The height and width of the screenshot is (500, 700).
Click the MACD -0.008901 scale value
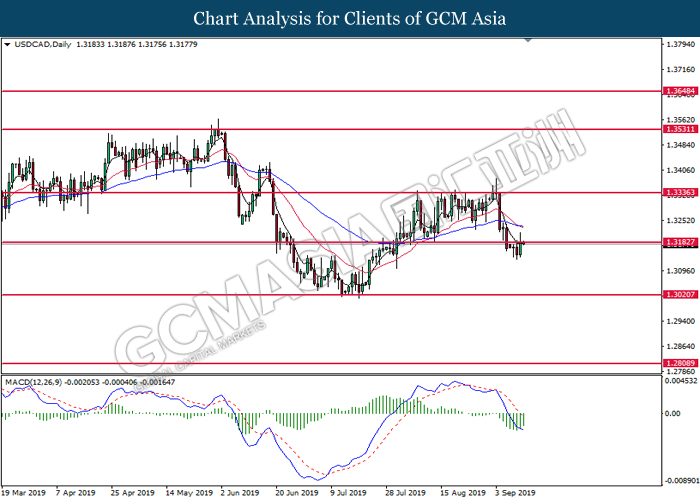(x=681, y=481)
